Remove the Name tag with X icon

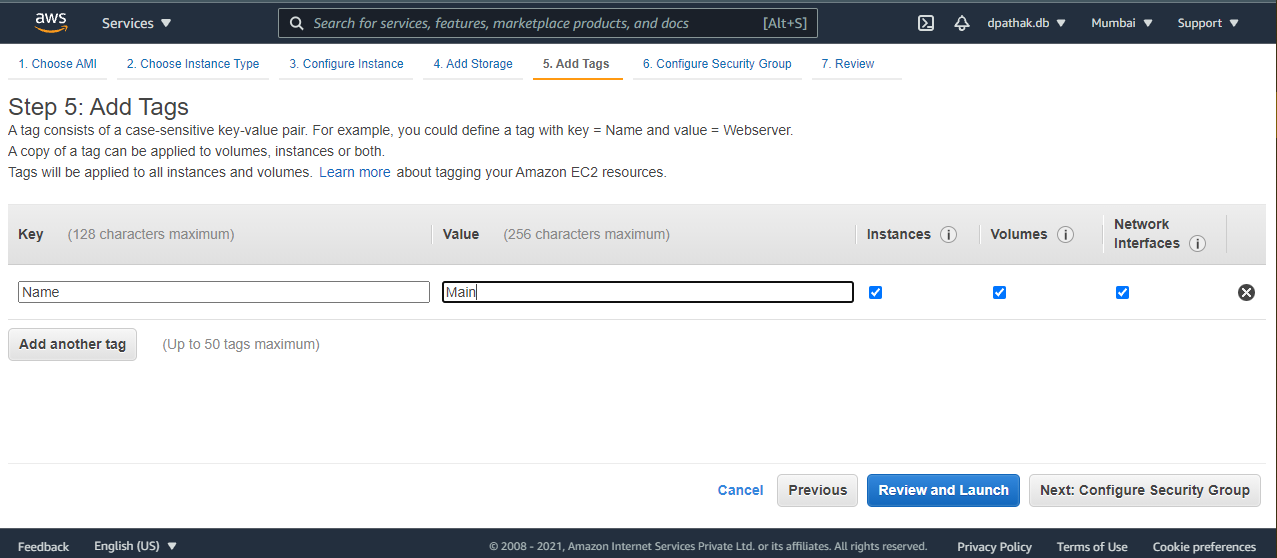(x=1246, y=292)
